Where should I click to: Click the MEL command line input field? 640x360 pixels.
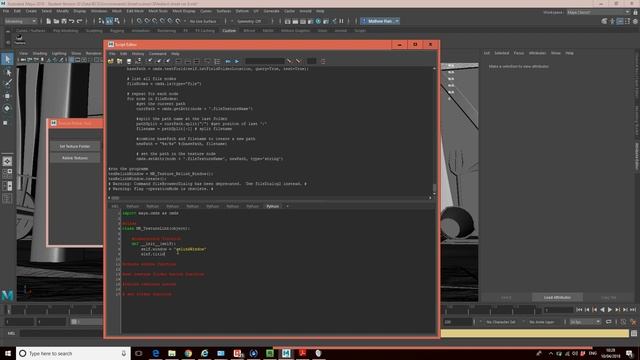61,333
